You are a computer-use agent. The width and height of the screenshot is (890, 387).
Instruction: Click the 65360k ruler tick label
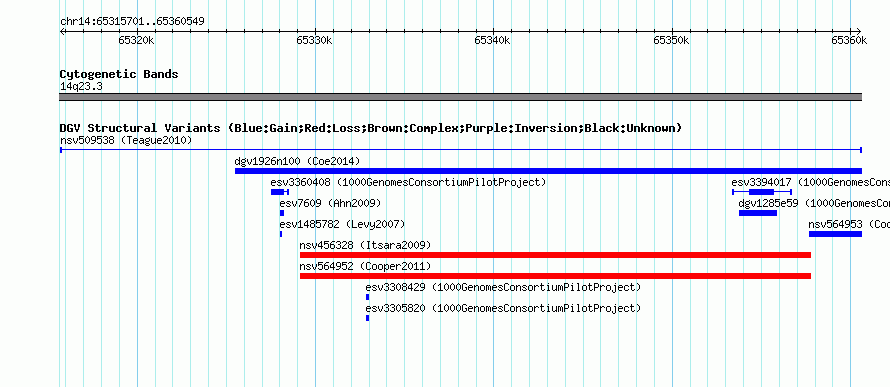pos(849,40)
